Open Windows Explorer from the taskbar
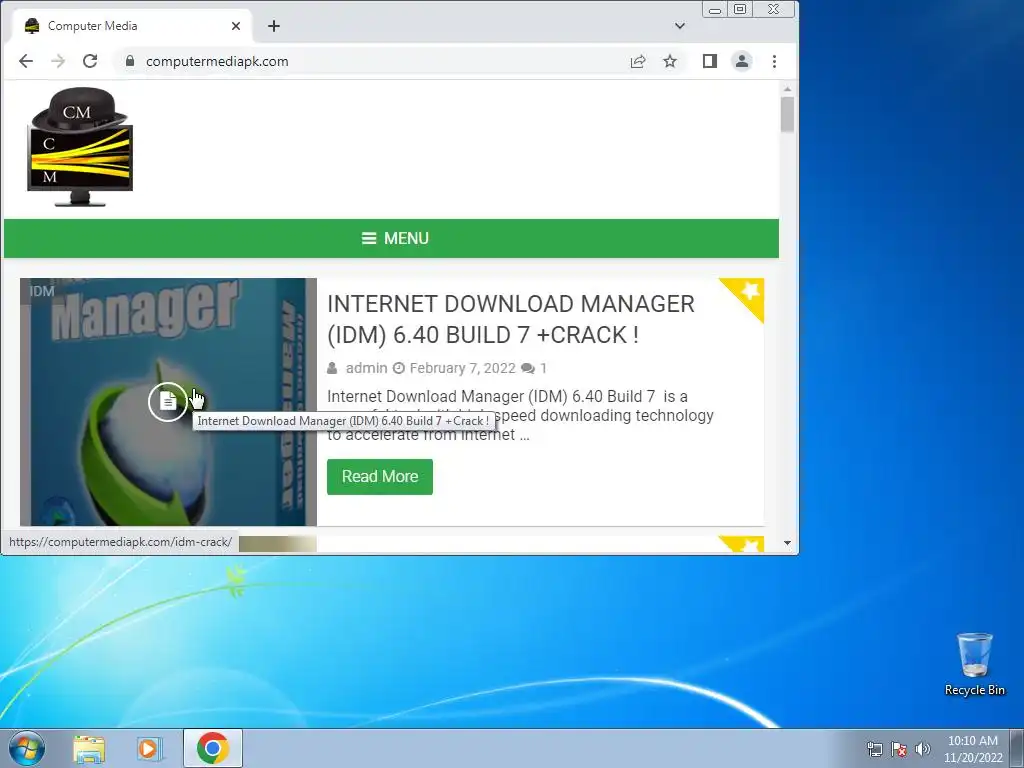 [89, 748]
